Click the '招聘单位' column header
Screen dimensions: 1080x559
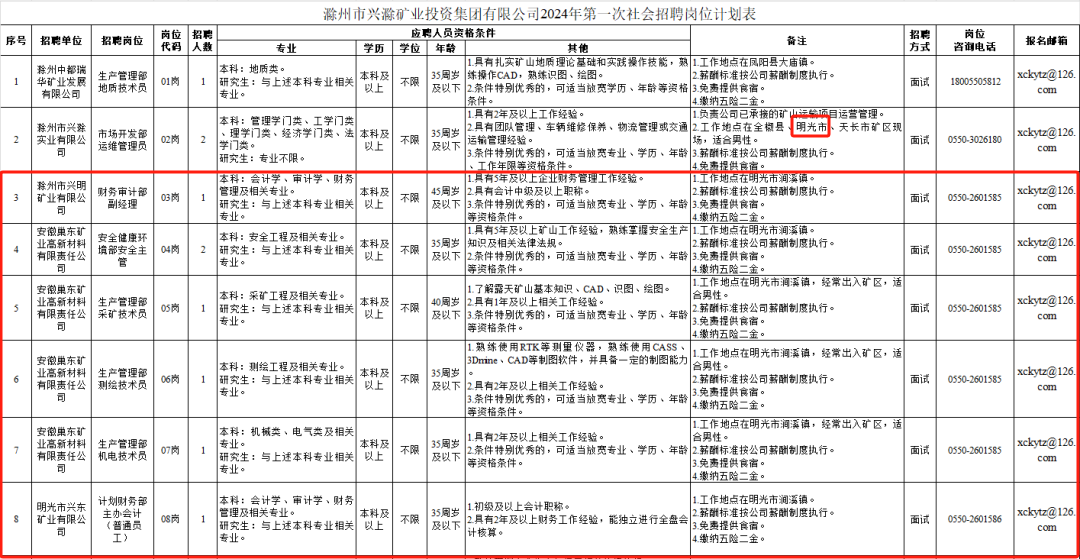pos(61,41)
